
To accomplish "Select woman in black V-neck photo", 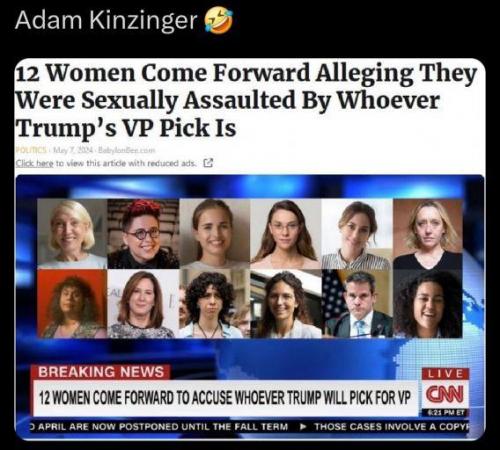I will click(x=428, y=234).
